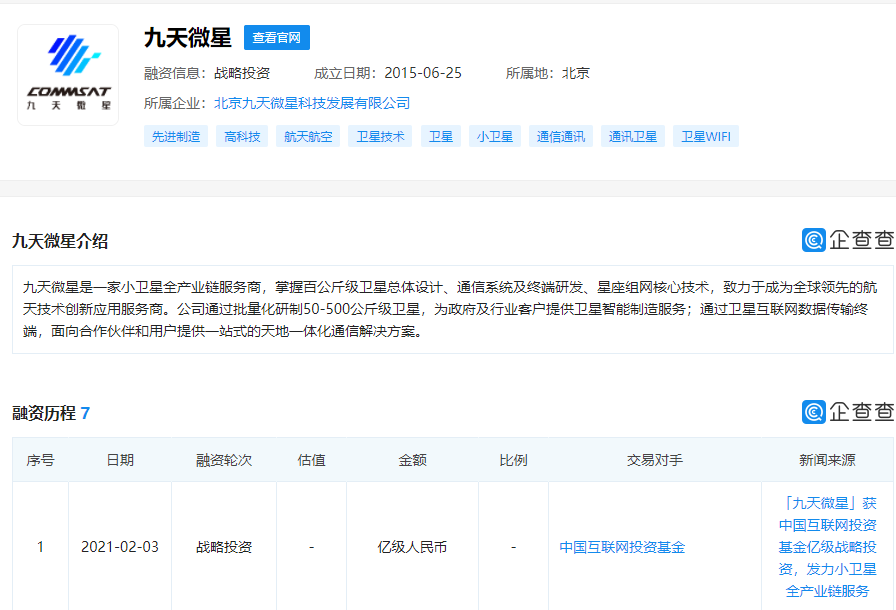Click the 所属地：北京 location text
896x610 pixels.
[547, 73]
